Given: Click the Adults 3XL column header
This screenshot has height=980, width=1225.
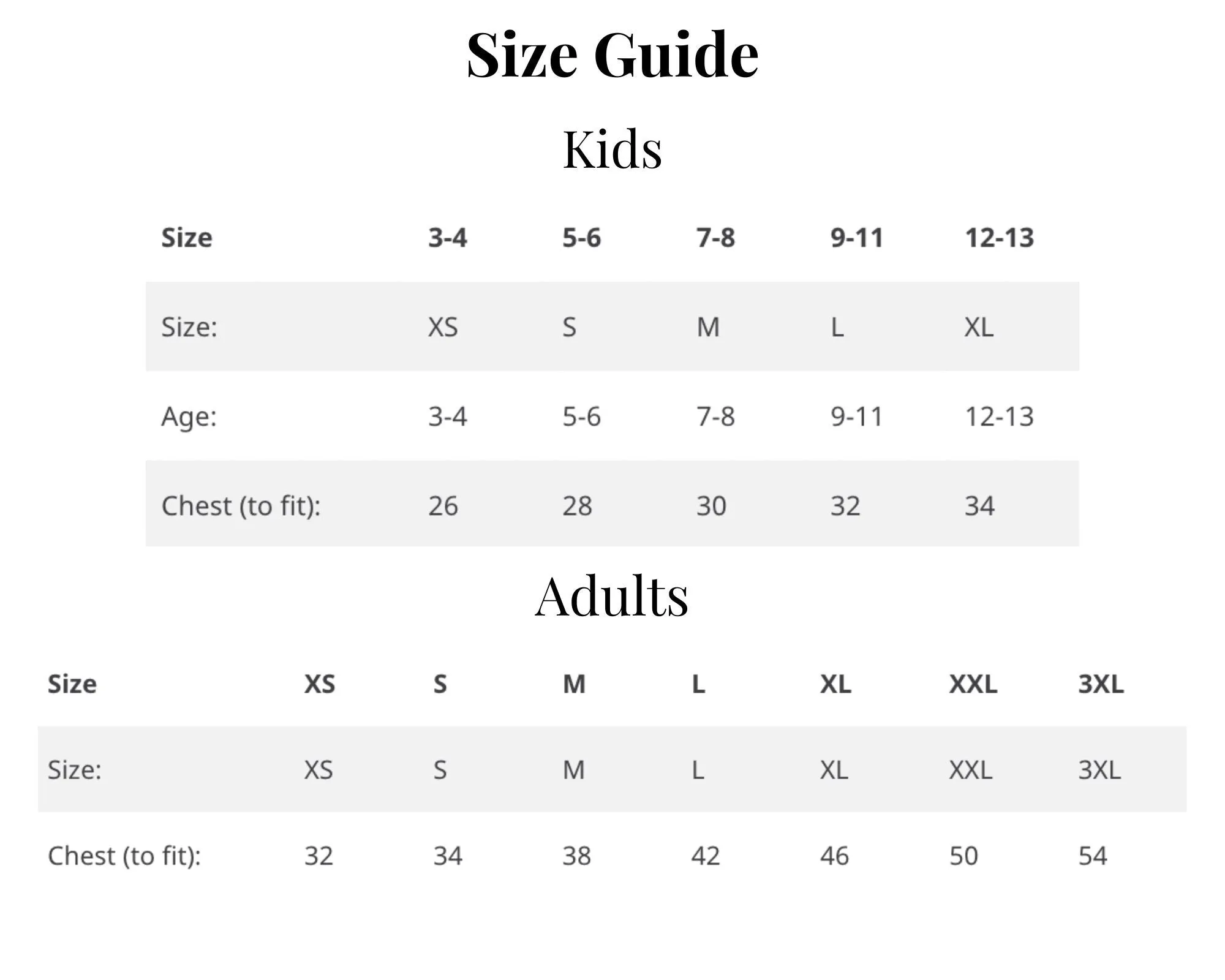Looking at the screenshot, I should (x=1101, y=684).
